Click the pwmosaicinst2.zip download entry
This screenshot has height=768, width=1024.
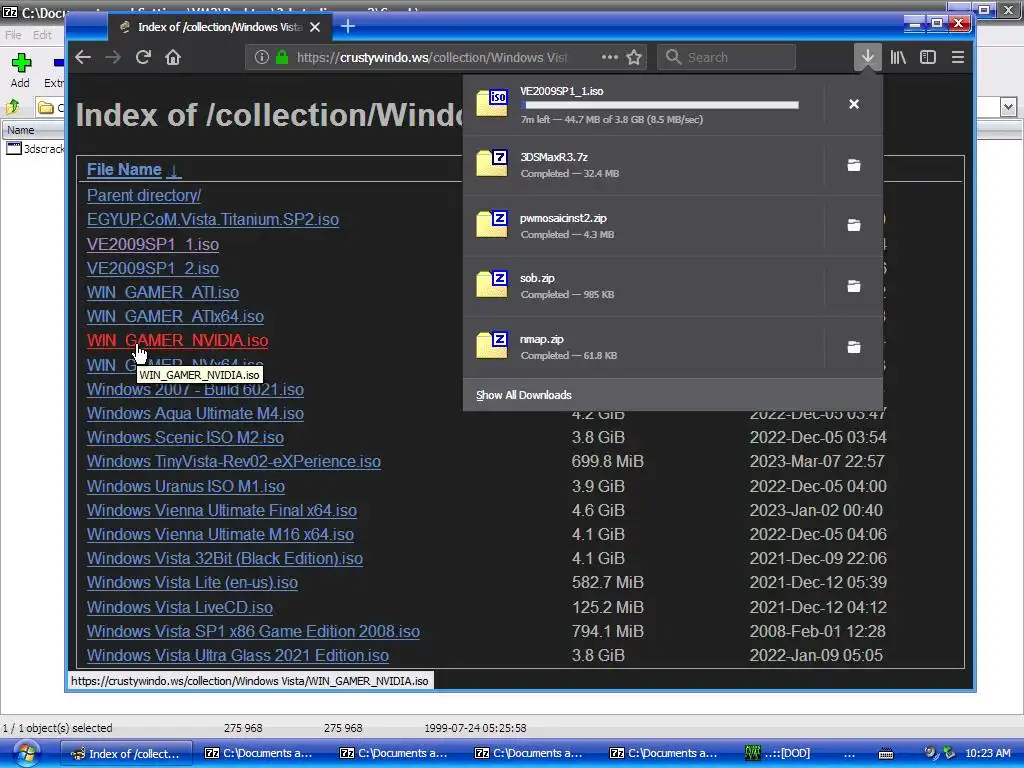click(x=643, y=225)
